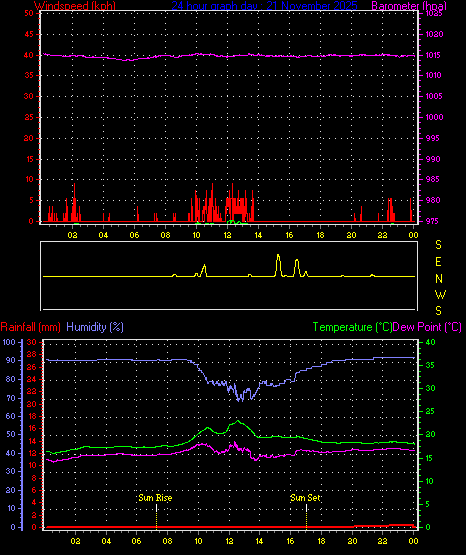Click the 975 barometer axis value
Screen dimensions: 466x555
[433, 221]
